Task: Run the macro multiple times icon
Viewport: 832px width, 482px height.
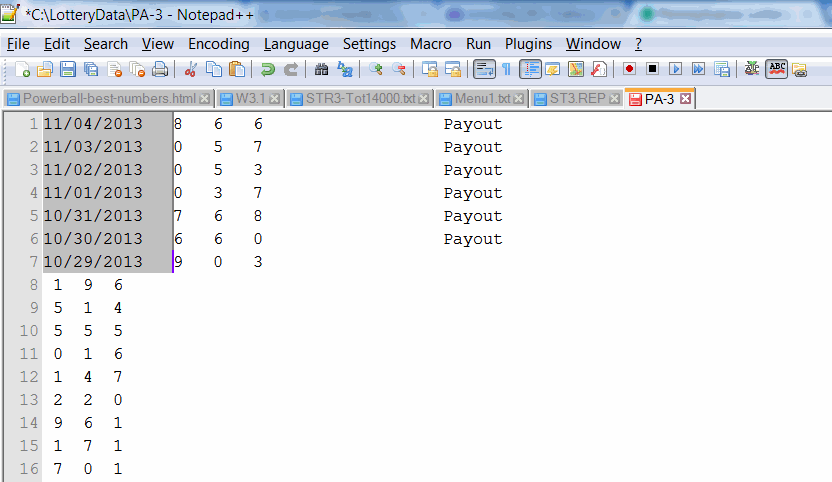Action: click(x=698, y=69)
